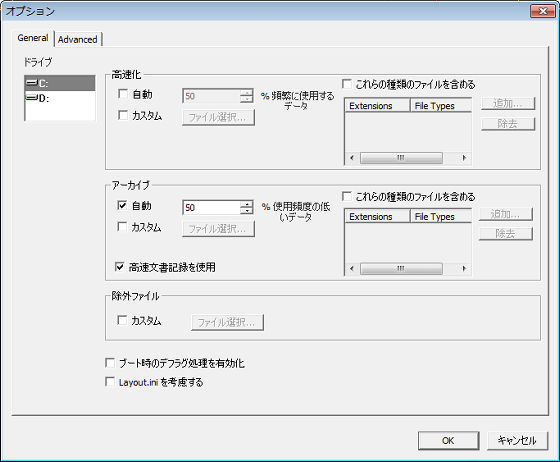Increase the アーカイブ percentage spinner value
The width and height of the screenshot is (560, 462).
pyautogui.click(x=246, y=204)
